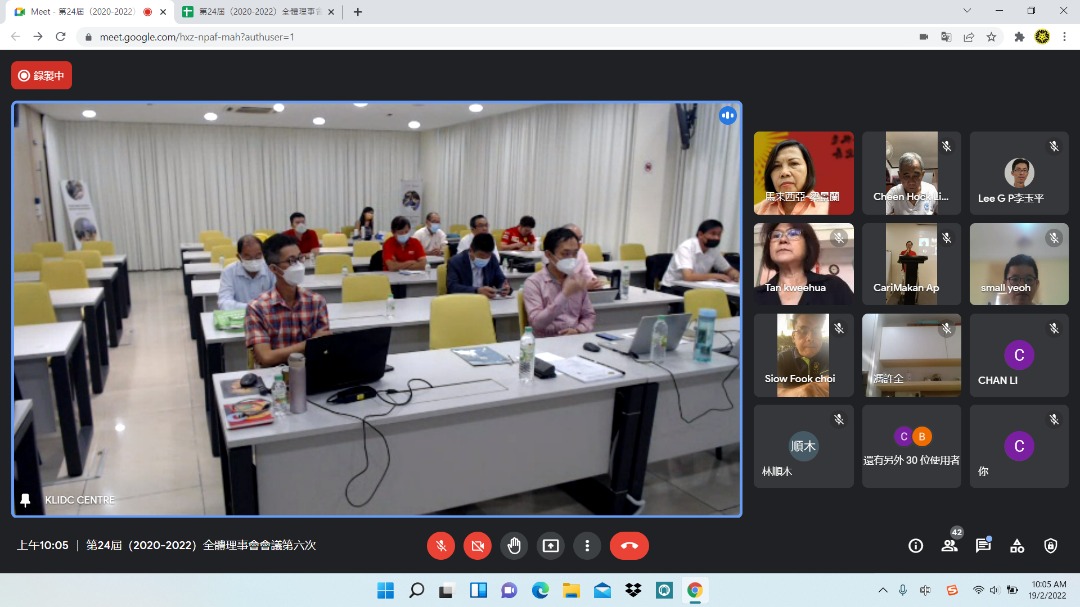
Task: Expand the system tray hidden icons
Action: (882, 590)
